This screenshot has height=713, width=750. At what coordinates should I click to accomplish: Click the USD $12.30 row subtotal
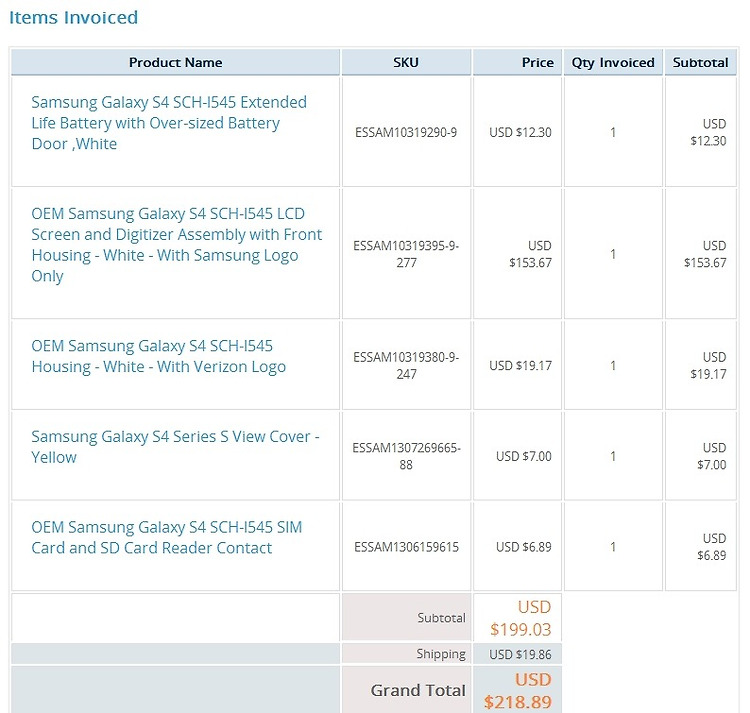click(708, 132)
